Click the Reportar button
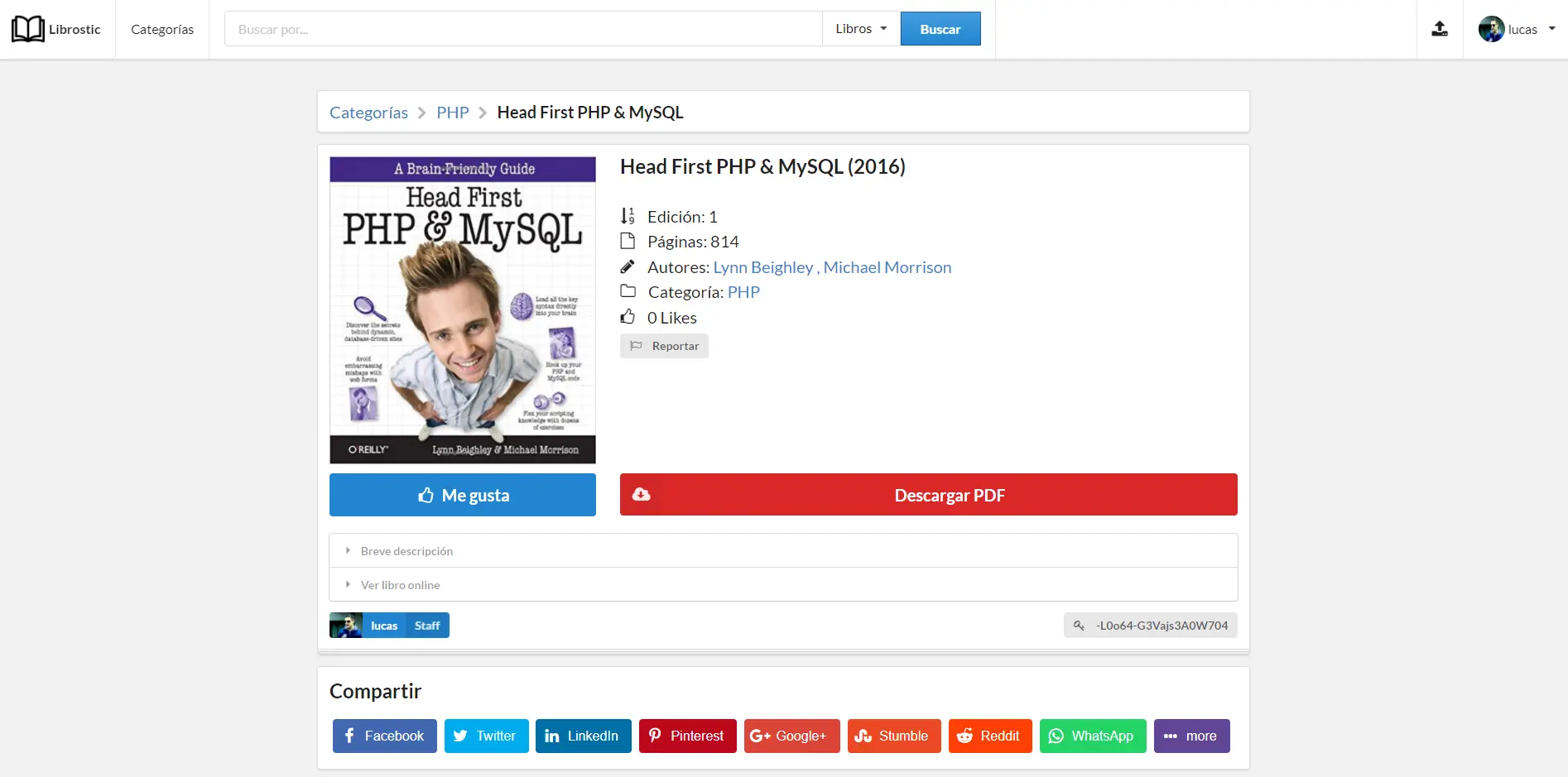 tap(664, 346)
